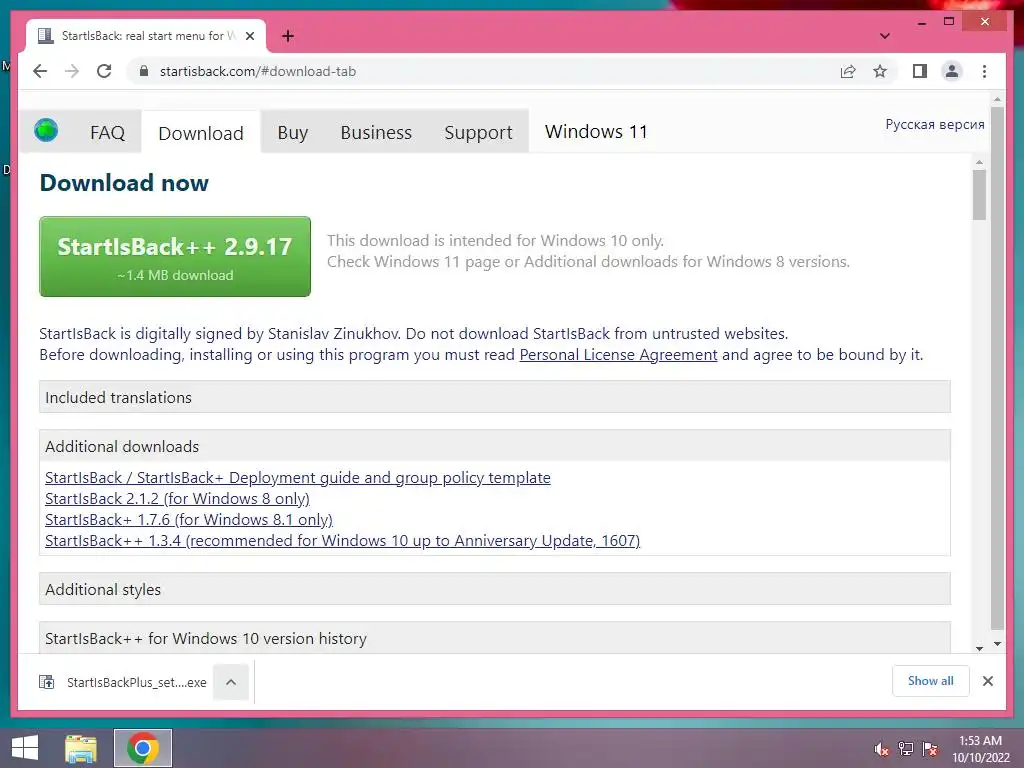Click the padlock site info icon
This screenshot has height=768, width=1024.
(144, 71)
